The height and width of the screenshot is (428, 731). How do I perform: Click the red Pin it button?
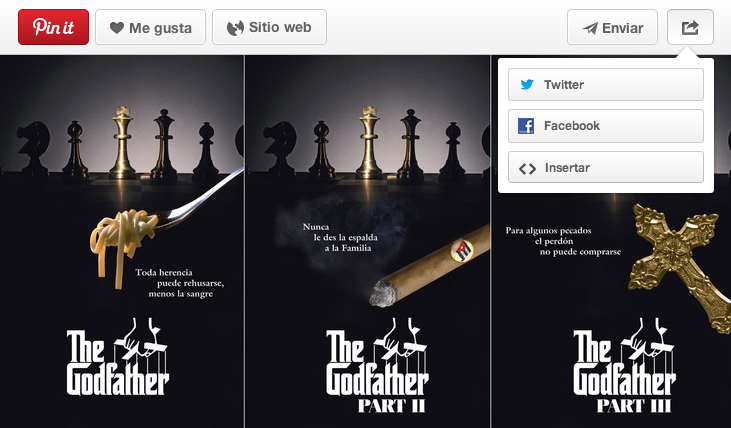[53, 27]
